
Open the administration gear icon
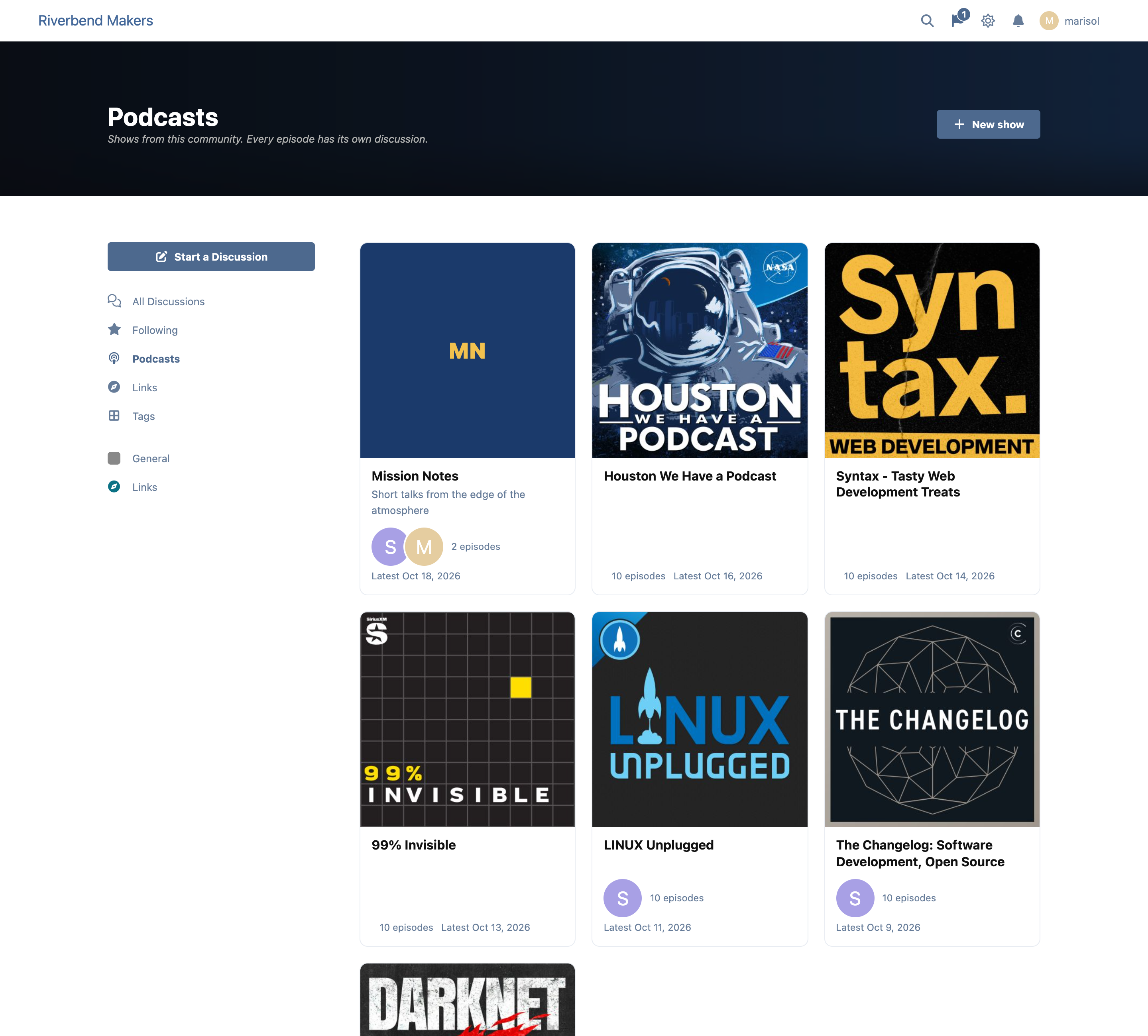coord(988,21)
